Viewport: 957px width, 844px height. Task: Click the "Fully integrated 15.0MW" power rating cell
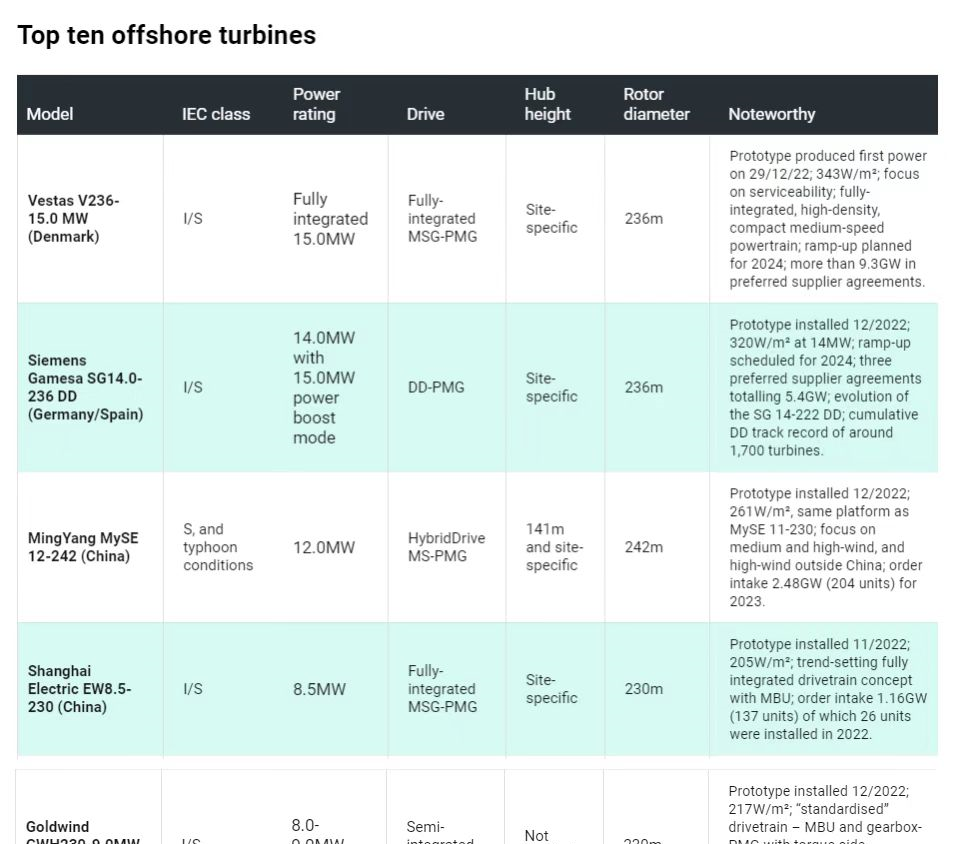[330, 218]
